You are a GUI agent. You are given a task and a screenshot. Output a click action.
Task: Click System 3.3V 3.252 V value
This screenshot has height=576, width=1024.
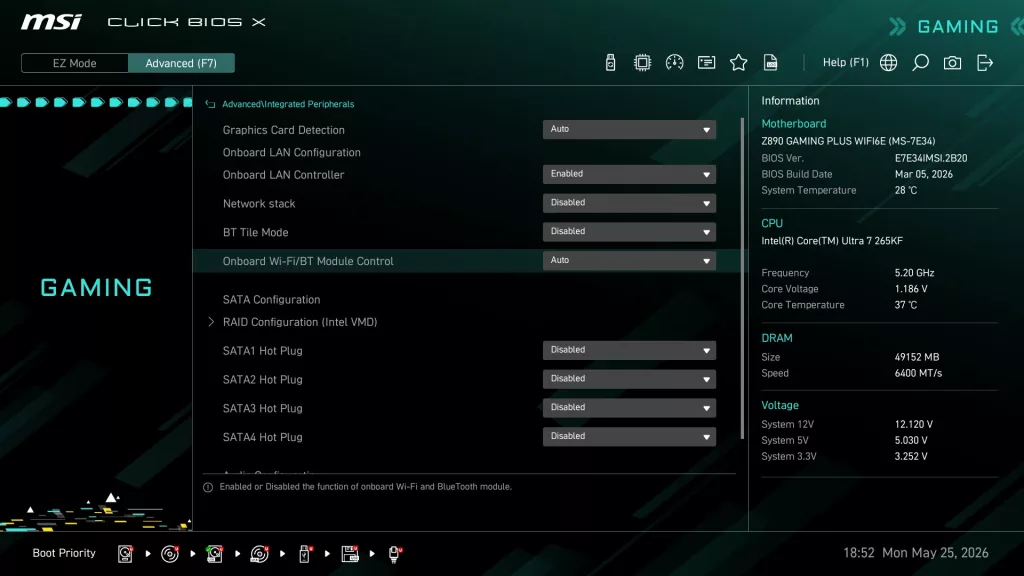(x=911, y=456)
